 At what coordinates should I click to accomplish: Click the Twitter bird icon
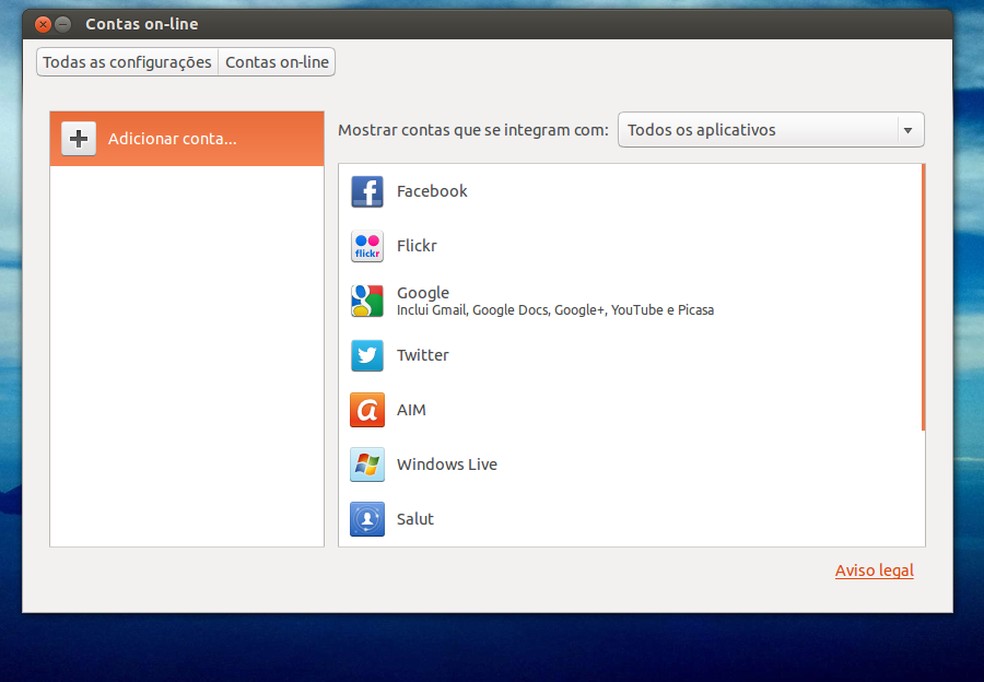(x=367, y=355)
